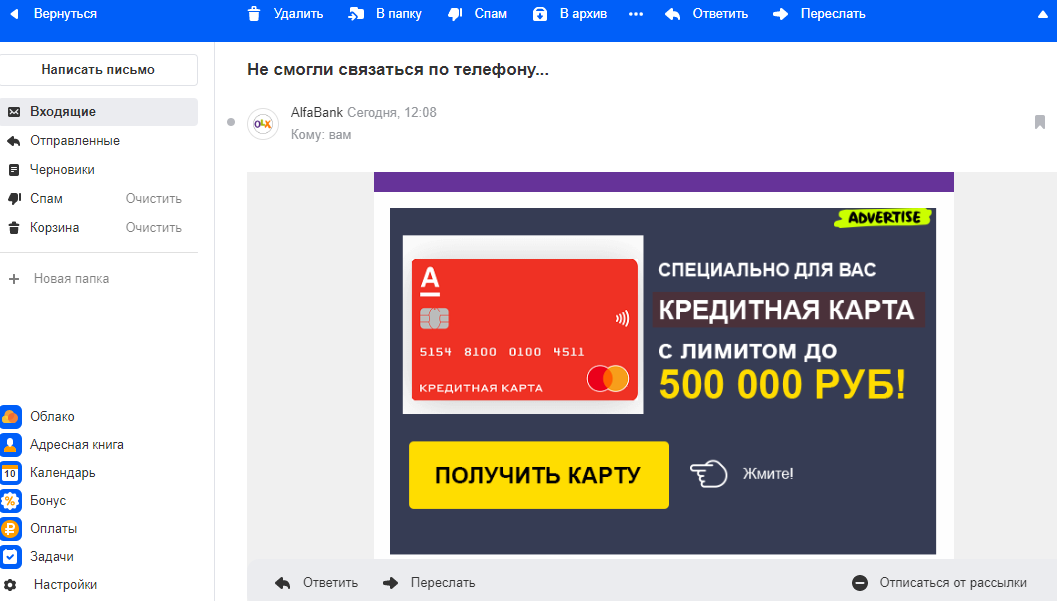Click the Вернуться text in the toolbar
The width and height of the screenshot is (1057, 601).
pos(65,13)
